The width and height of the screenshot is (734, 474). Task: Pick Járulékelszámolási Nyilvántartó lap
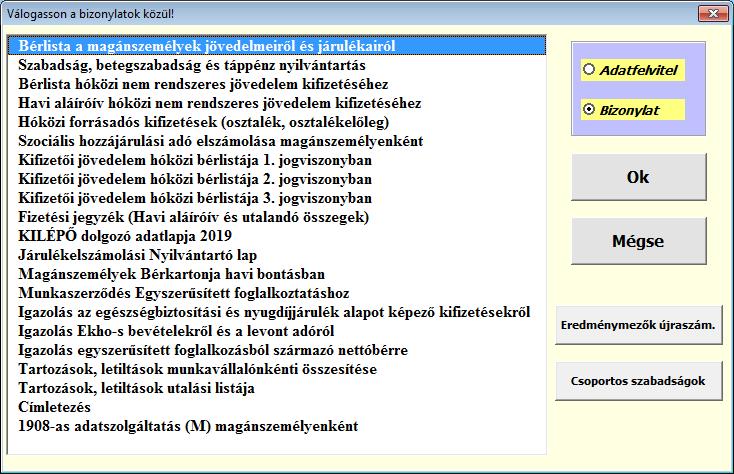[x=277, y=255]
